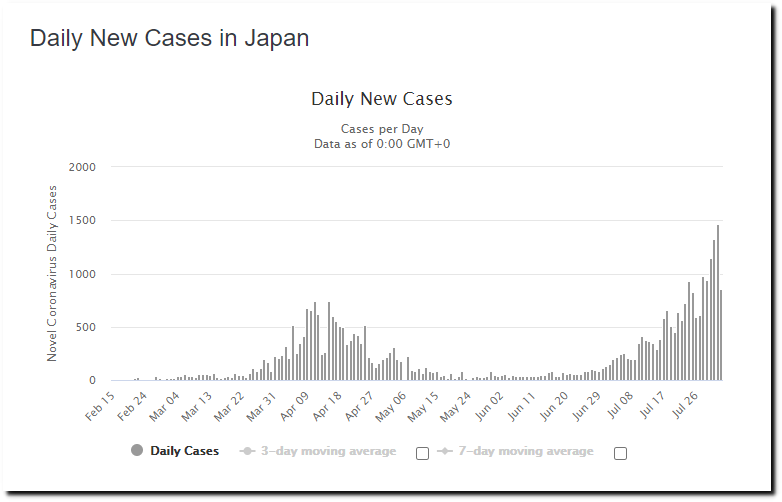This screenshot has width=782, height=502.
Task: Show the 7-day moving average series label
Action: [x=524, y=451]
